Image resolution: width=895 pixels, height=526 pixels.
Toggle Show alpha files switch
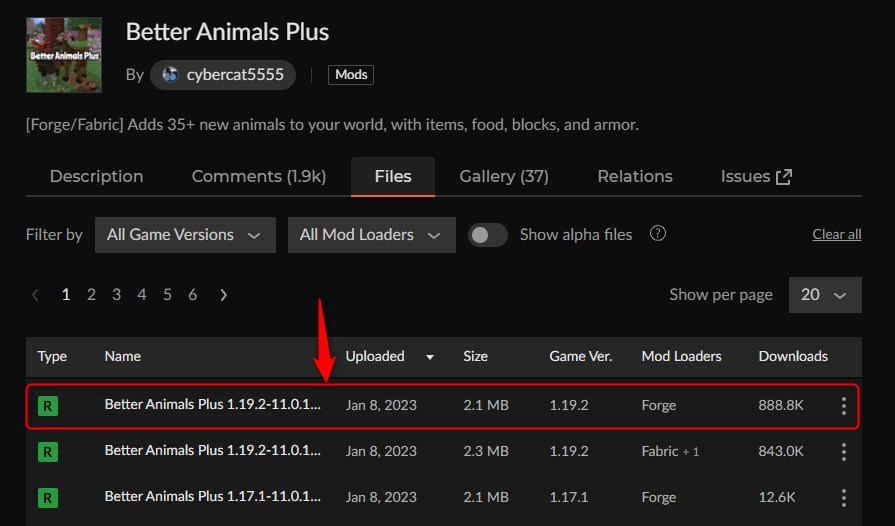coord(488,235)
